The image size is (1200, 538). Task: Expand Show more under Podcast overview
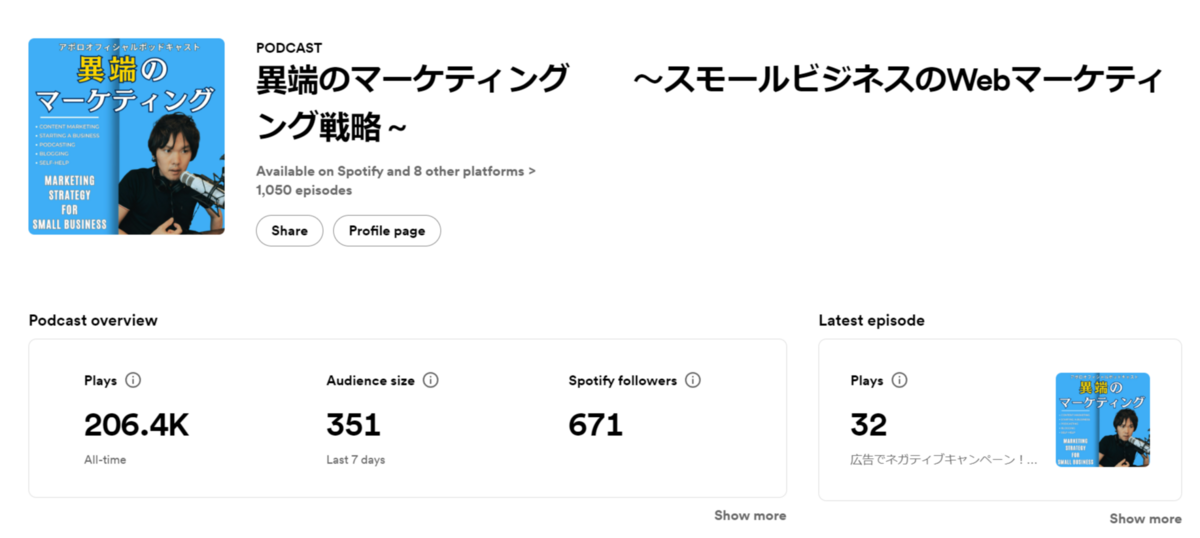750,516
